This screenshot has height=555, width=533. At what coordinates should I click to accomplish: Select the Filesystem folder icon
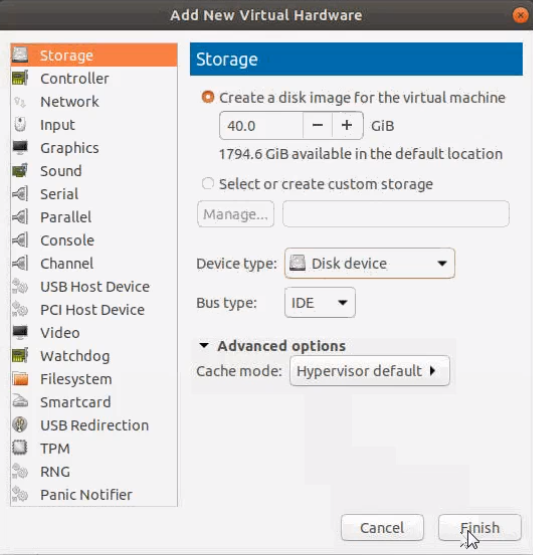coord(20,379)
